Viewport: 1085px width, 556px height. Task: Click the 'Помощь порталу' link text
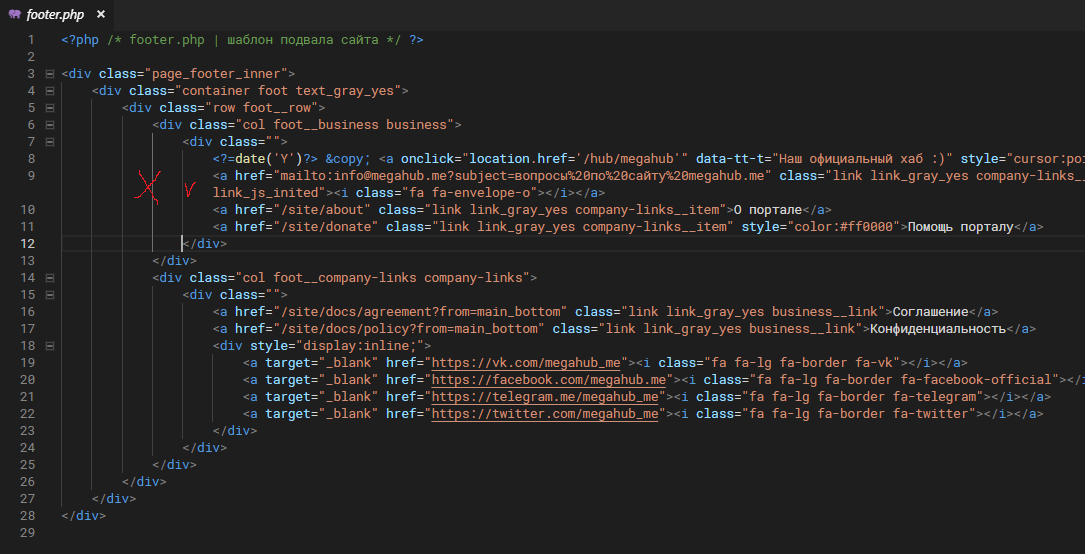960,226
